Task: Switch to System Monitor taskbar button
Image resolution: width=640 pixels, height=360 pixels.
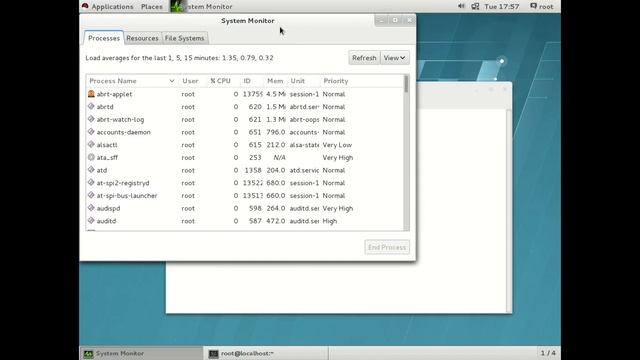Action: [x=141, y=353]
